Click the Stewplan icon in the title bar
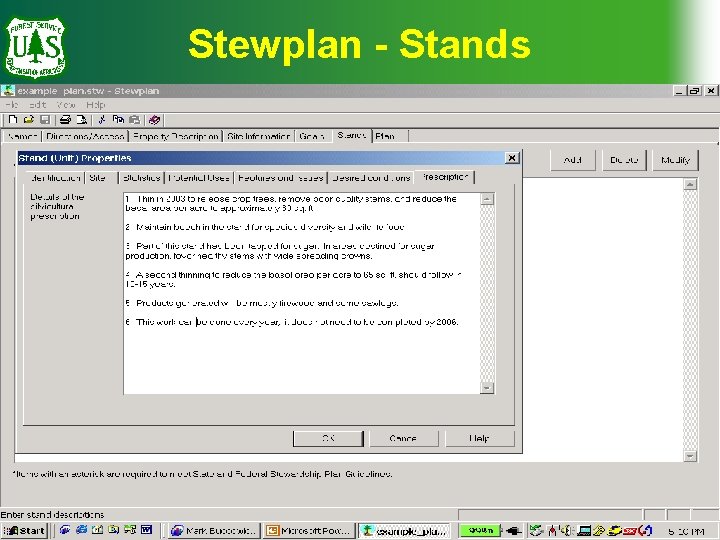 (x=8, y=90)
